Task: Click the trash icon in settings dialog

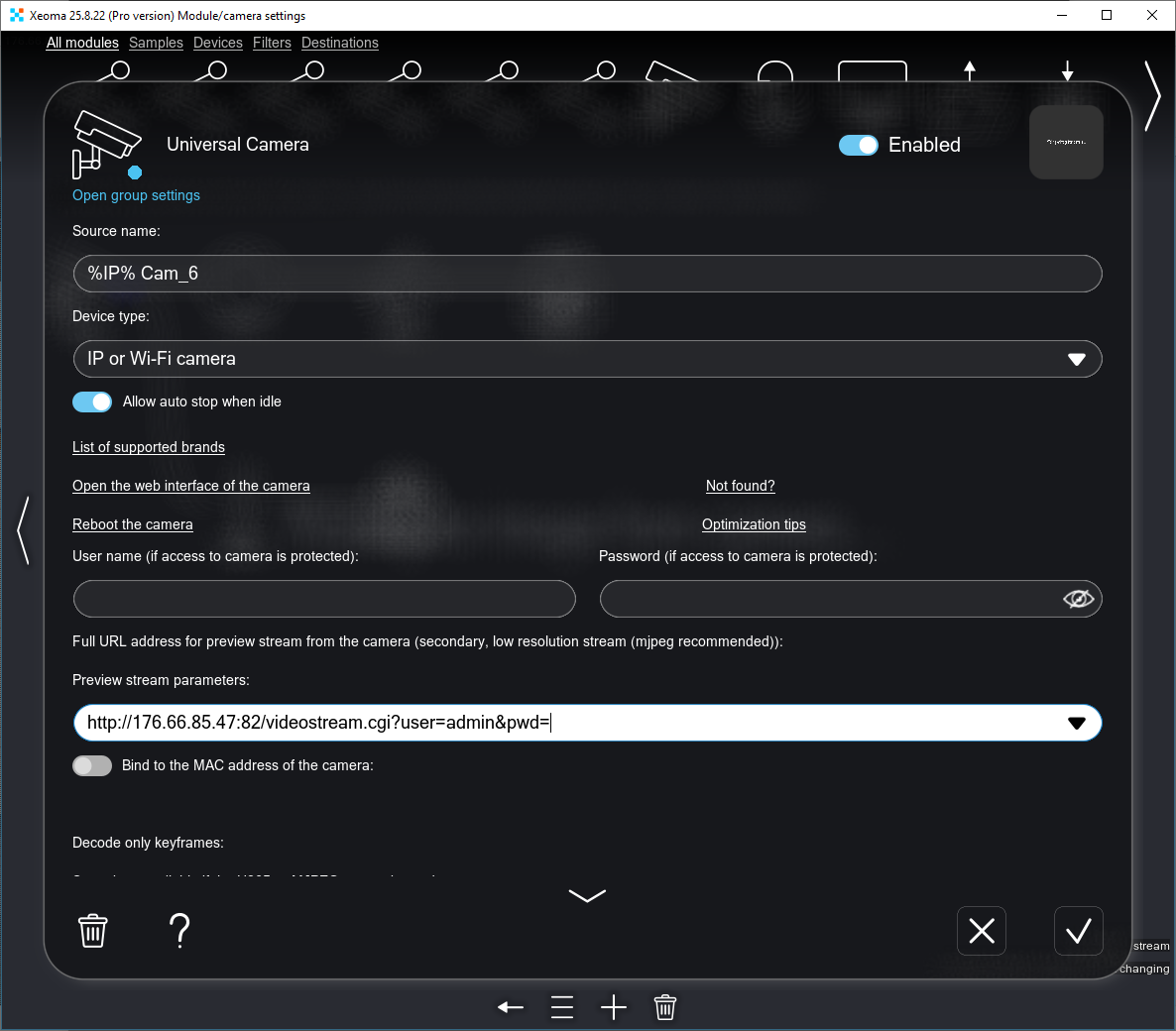Action: click(x=93, y=931)
